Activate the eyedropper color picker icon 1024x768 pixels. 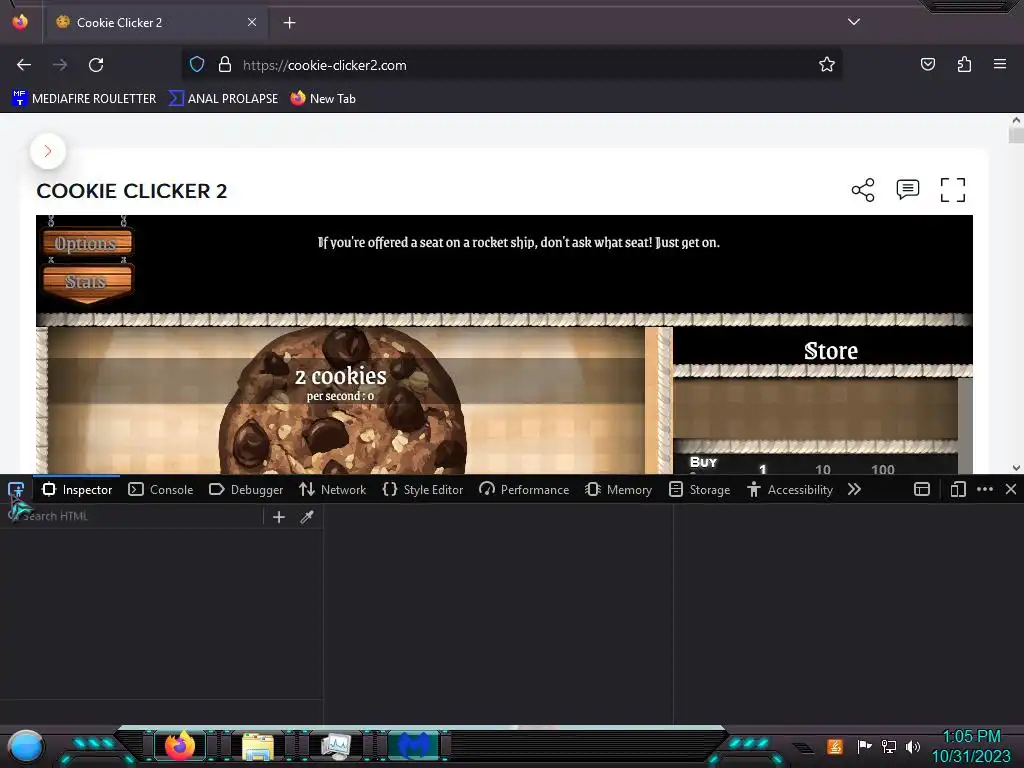(306, 517)
